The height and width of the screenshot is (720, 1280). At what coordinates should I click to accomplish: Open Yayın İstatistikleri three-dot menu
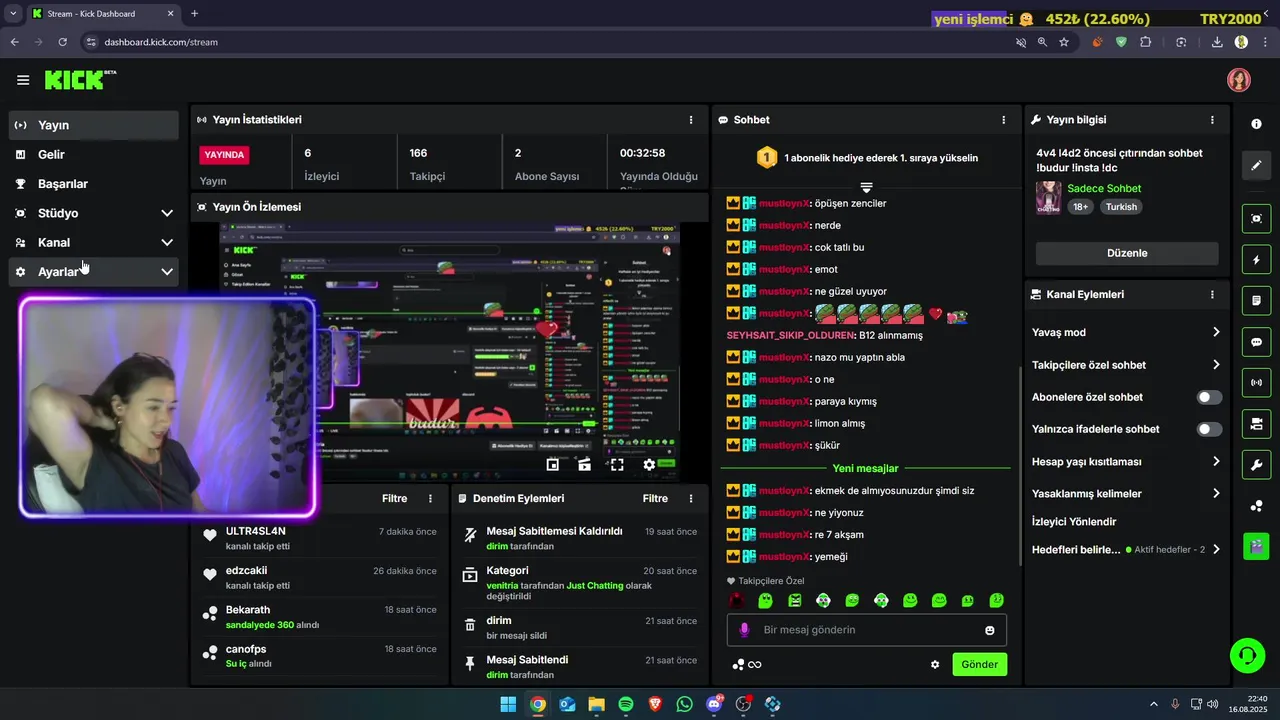pos(690,120)
